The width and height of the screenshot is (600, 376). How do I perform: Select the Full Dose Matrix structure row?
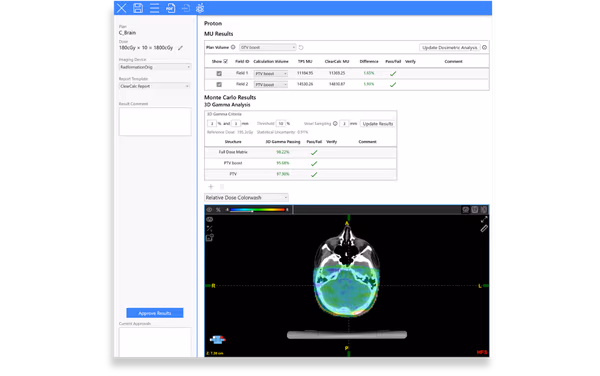point(301,152)
